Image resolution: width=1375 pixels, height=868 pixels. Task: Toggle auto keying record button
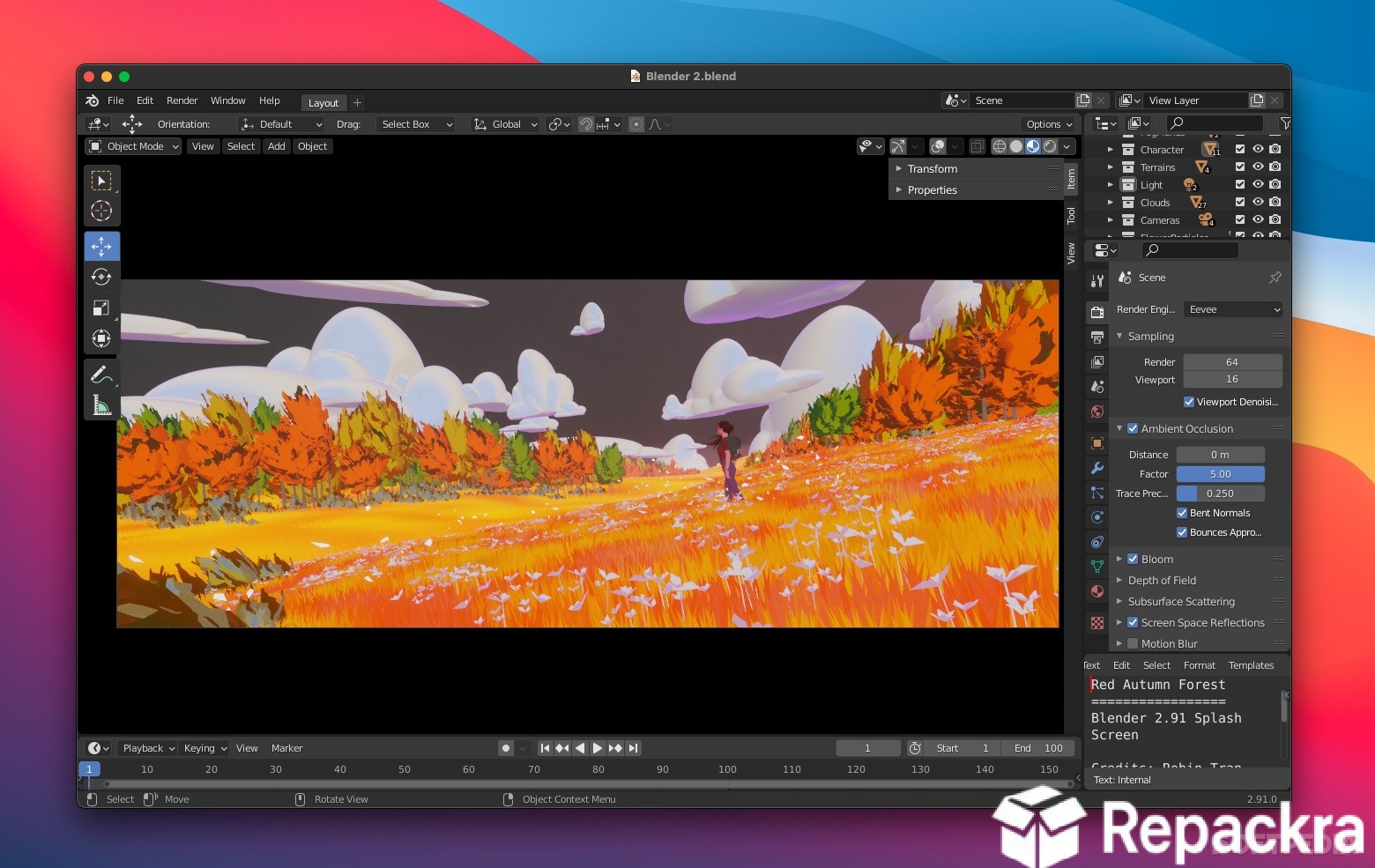click(506, 748)
